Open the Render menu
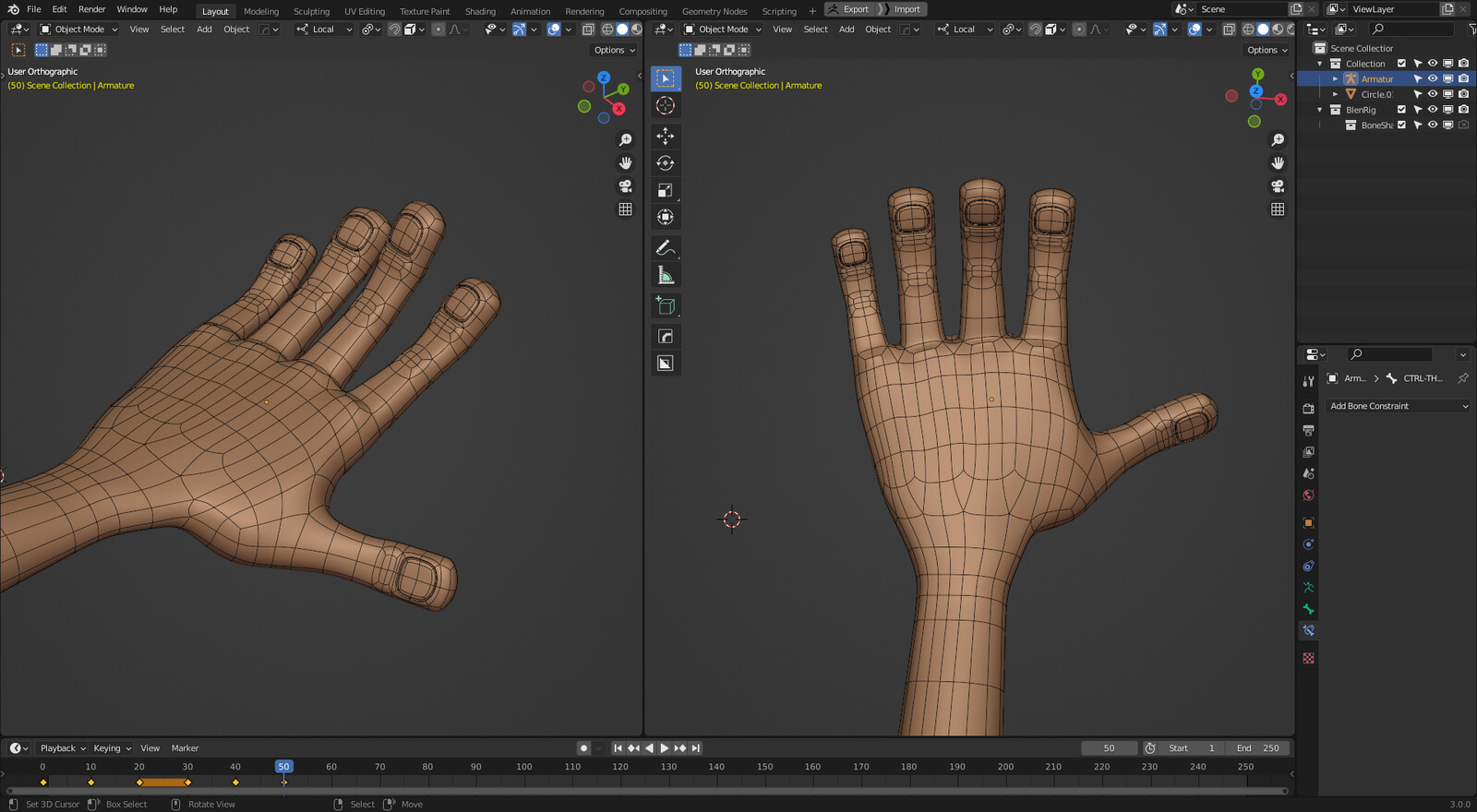Image resolution: width=1477 pixels, height=812 pixels. coord(91,9)
